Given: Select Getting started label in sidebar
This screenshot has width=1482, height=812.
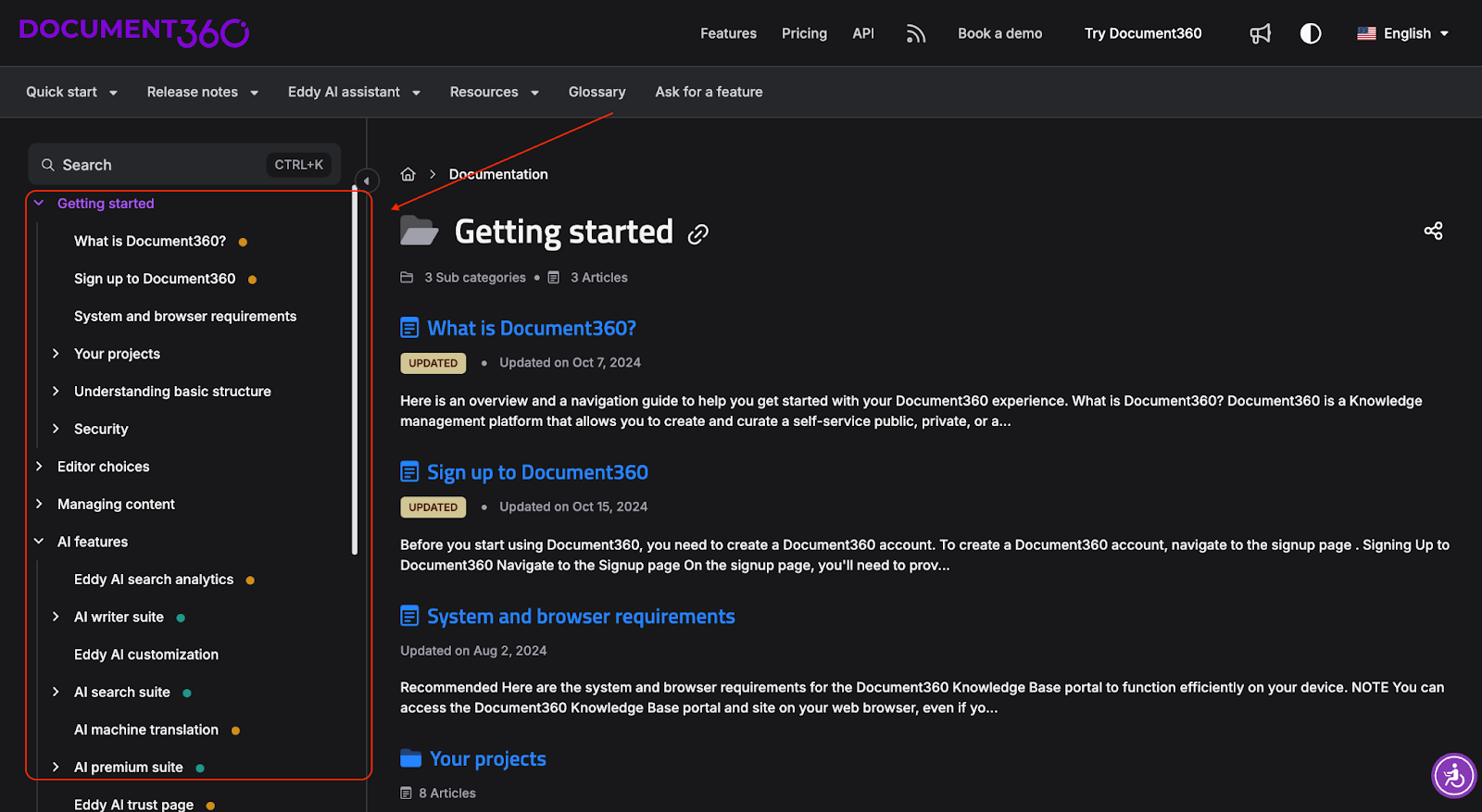Looking at the screenshot, I should click(106, 203).
